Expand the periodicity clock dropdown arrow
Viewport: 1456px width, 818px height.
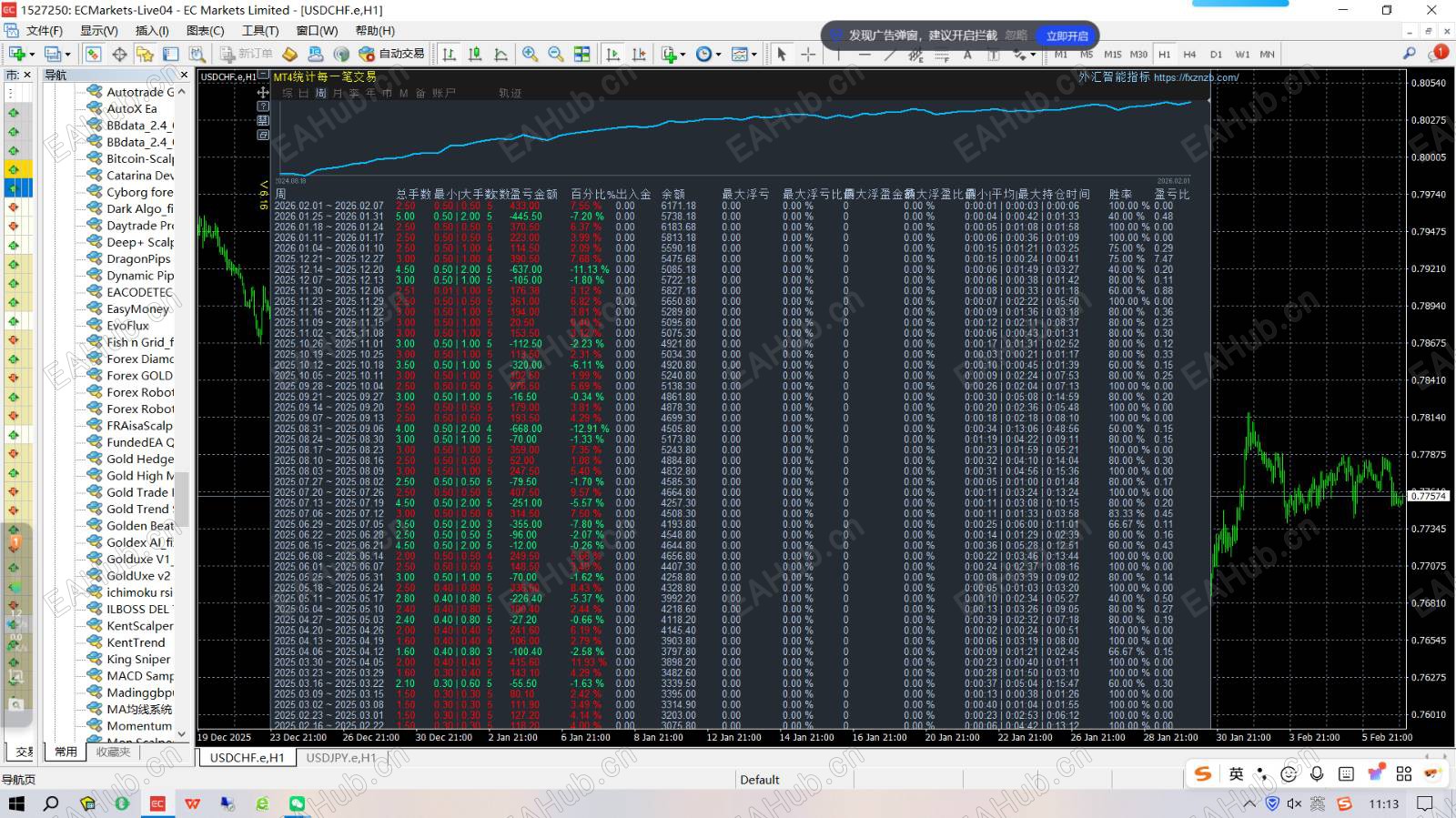pyautogui.click(x=719, y=55)
